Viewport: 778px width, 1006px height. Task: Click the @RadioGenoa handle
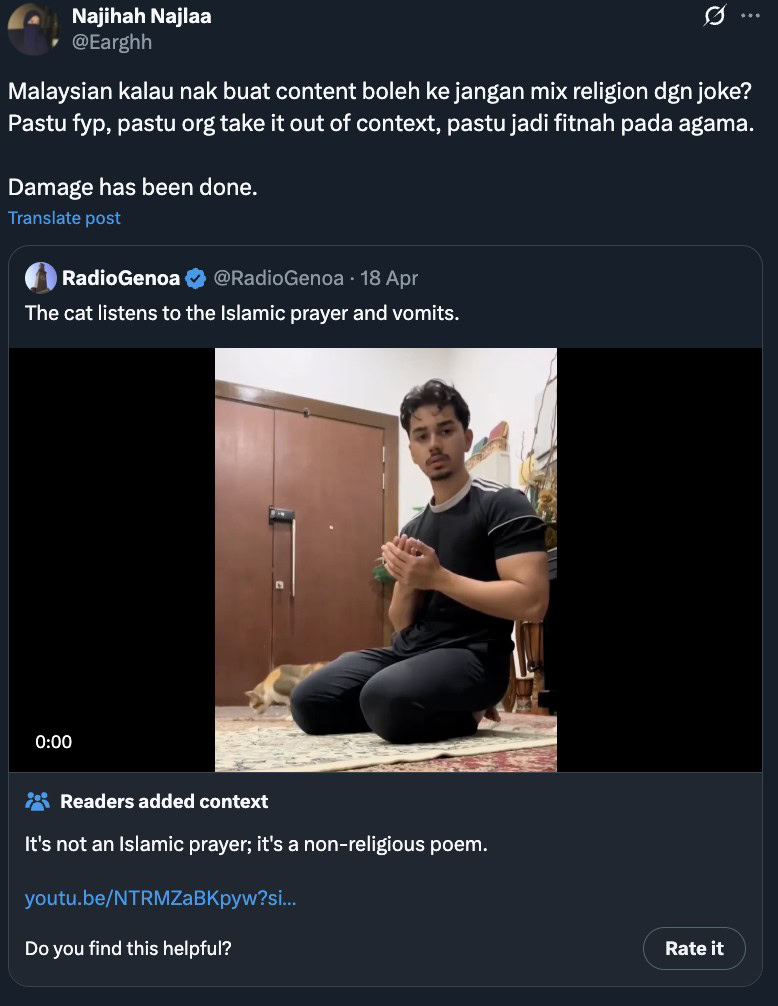tap(278, 278)
